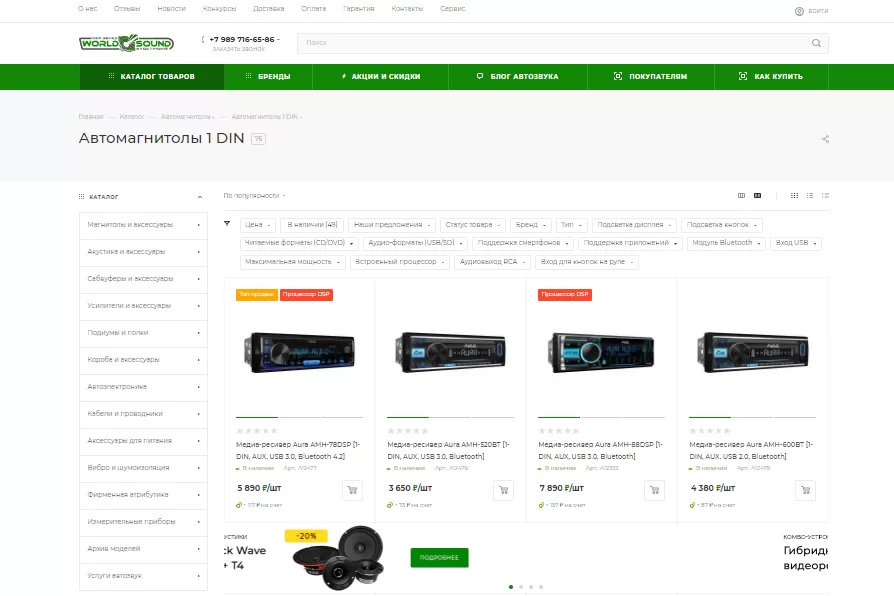Click the catalog grid icon in the sidebar header
The width and height of the screenshot is (894, 596).
(82, 197)
